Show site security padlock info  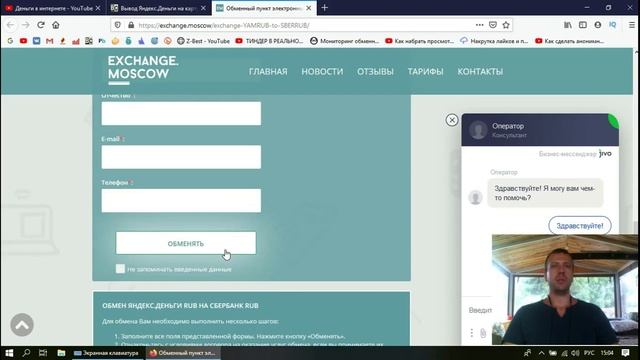tap(131, 25)
